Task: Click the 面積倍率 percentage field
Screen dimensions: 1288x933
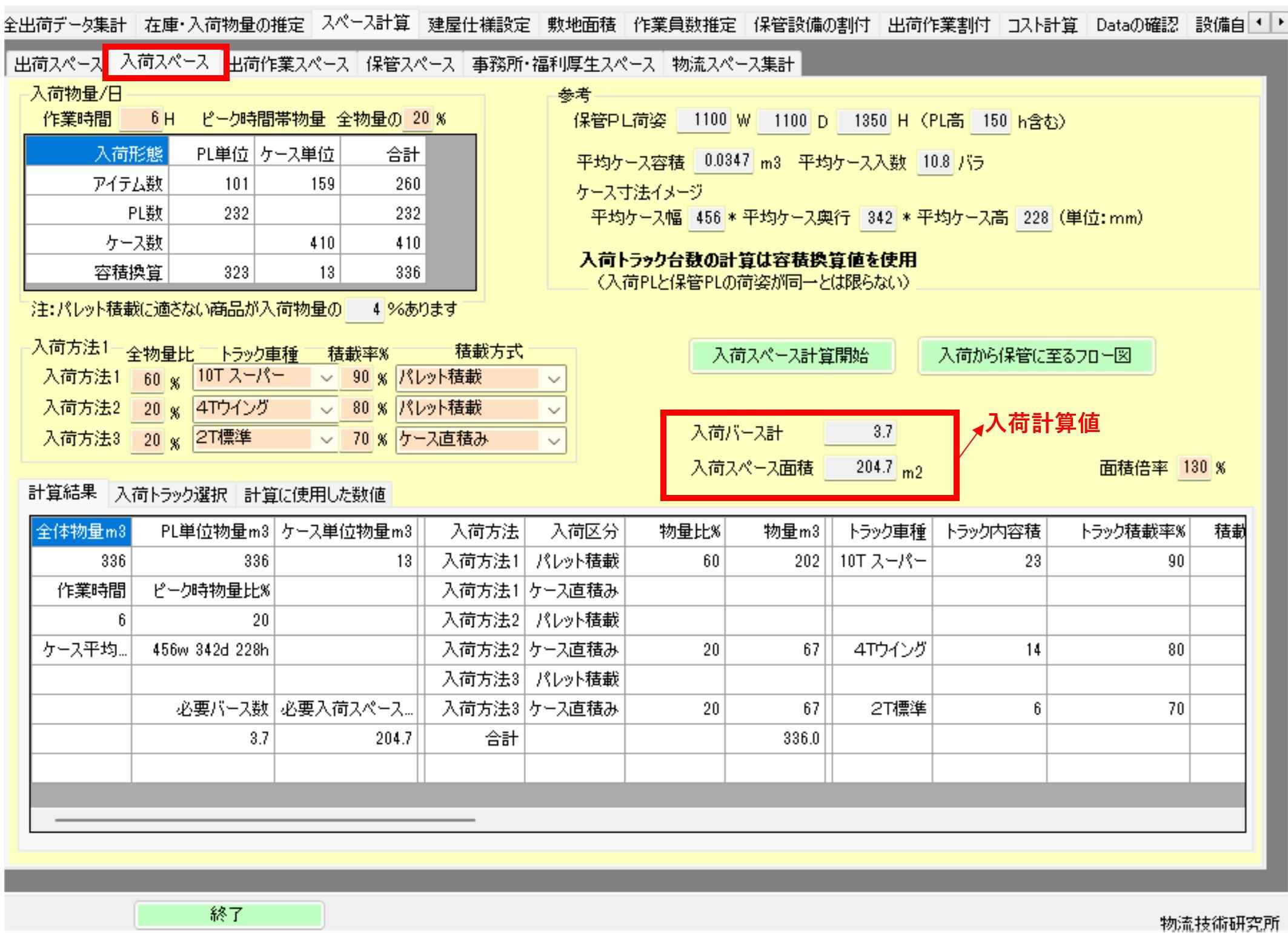Action: pyautogui.click(x=1193, y=467)
